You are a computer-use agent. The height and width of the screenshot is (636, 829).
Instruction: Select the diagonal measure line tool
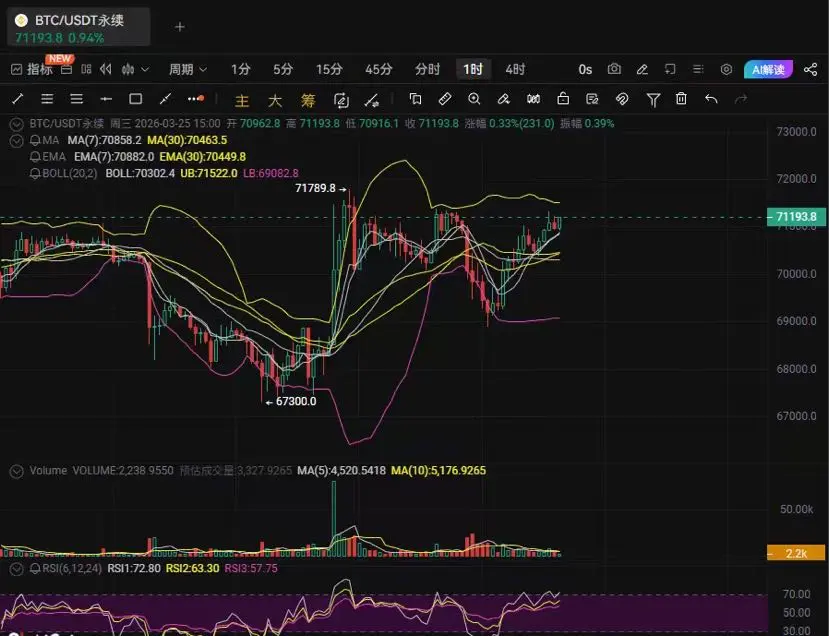click(x=165, y=99)
